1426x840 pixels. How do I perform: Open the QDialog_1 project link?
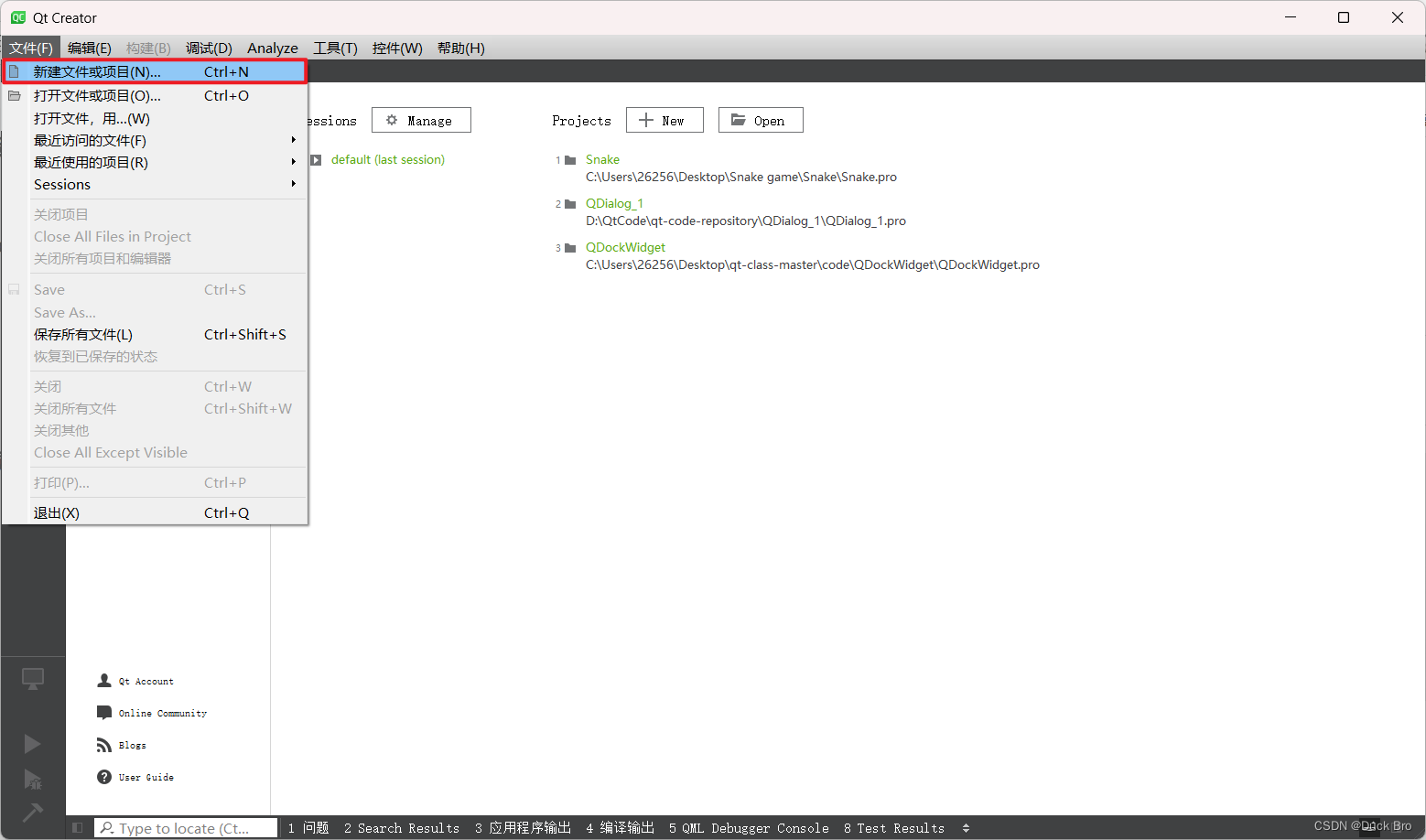(x=614, y=203)
